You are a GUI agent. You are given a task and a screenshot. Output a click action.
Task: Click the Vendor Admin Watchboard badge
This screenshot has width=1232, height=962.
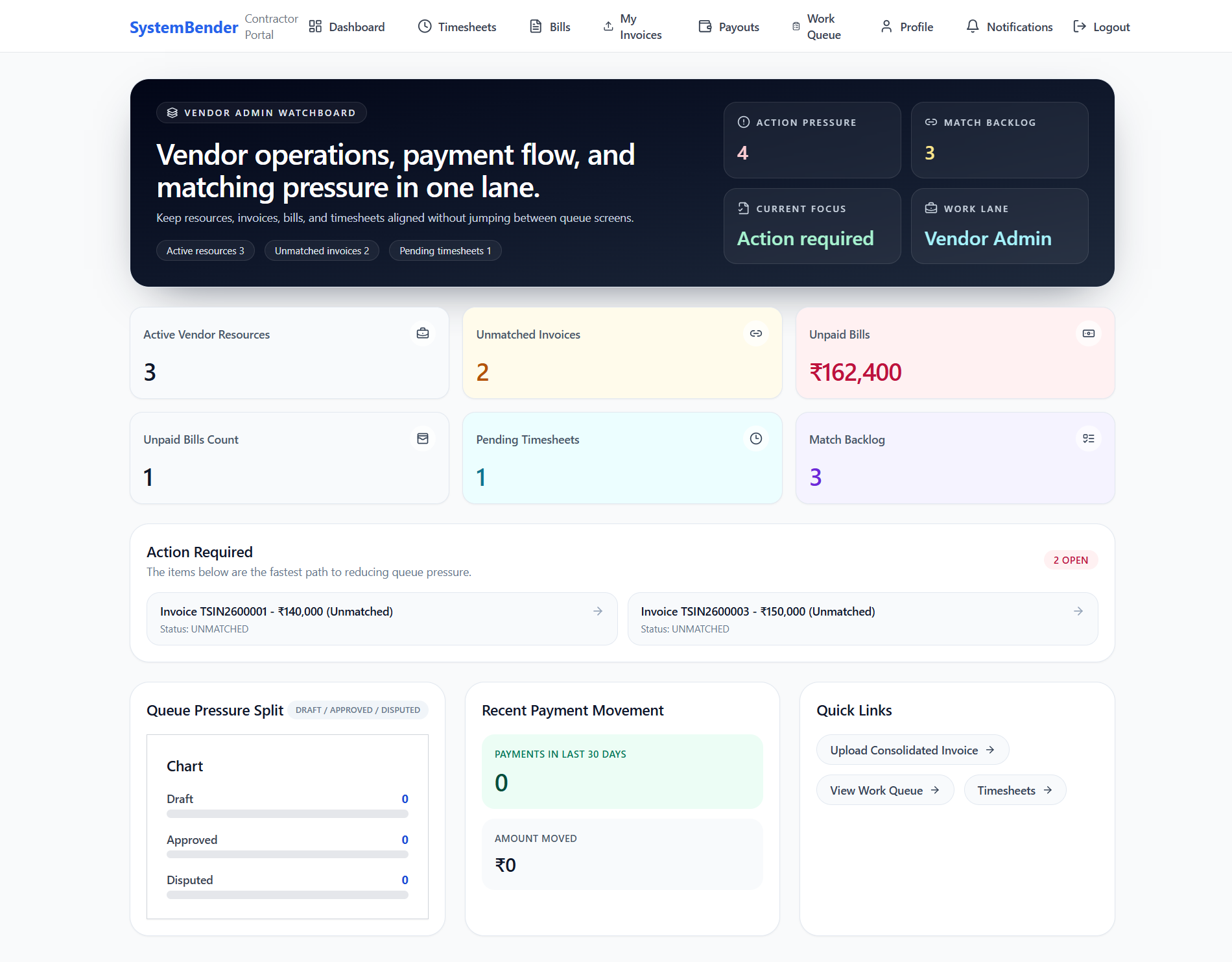[261, 113]
